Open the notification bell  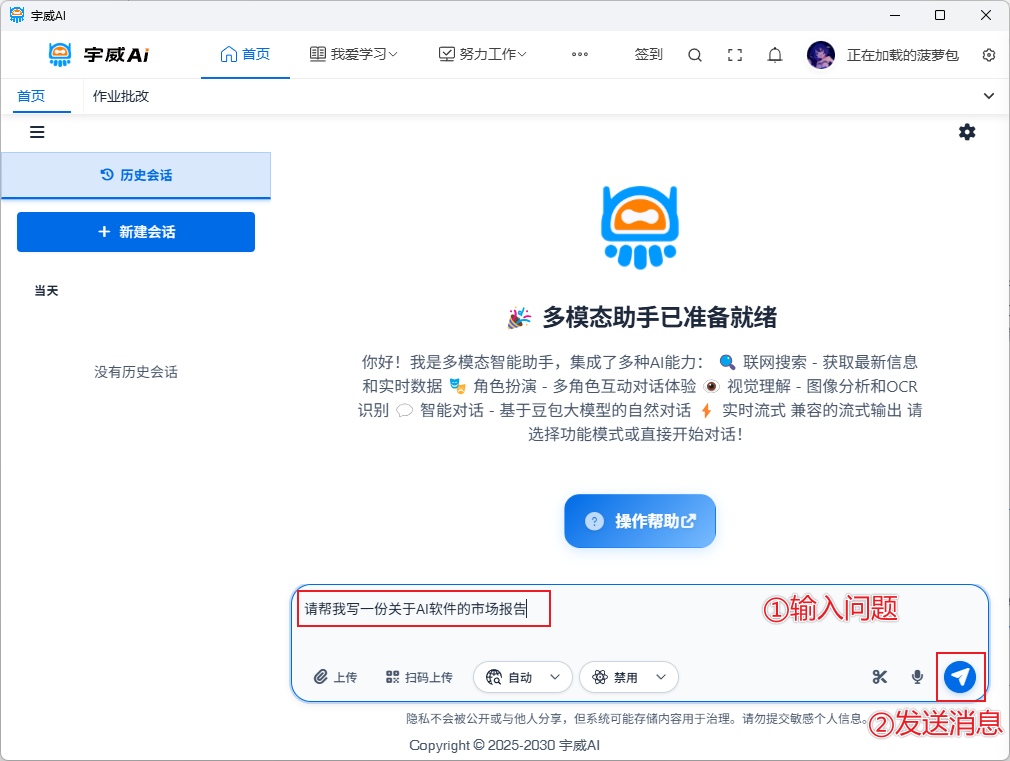775,55
